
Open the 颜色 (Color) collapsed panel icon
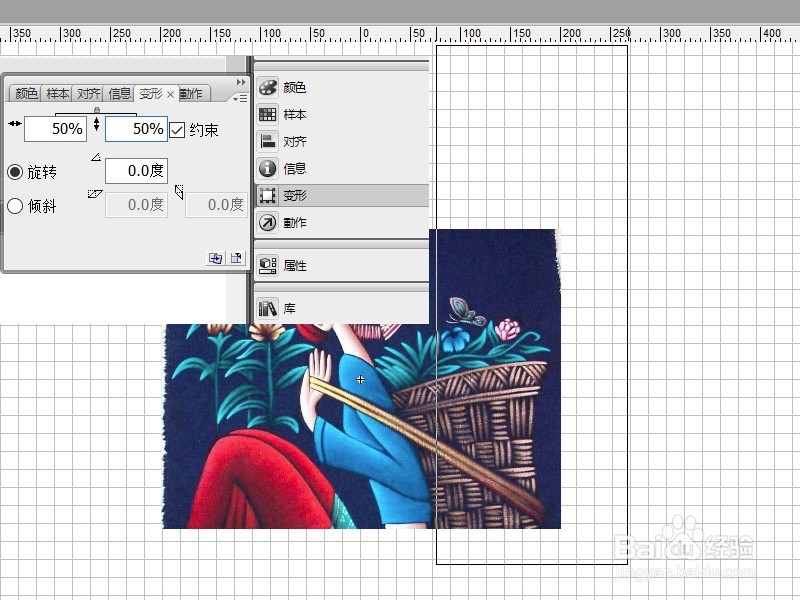click(x=267, y=87)
